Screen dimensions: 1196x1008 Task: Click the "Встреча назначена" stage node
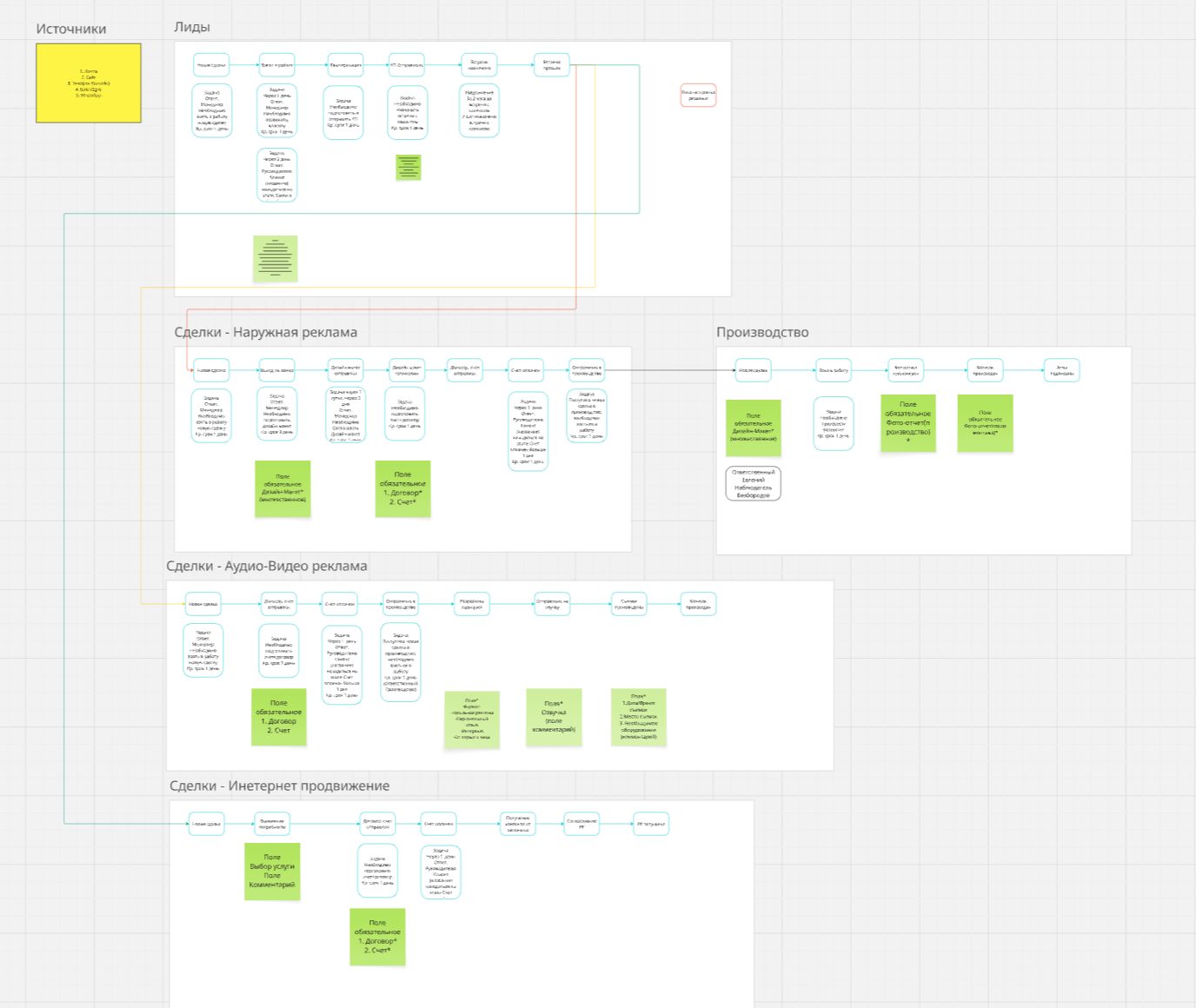pos(479,65)
